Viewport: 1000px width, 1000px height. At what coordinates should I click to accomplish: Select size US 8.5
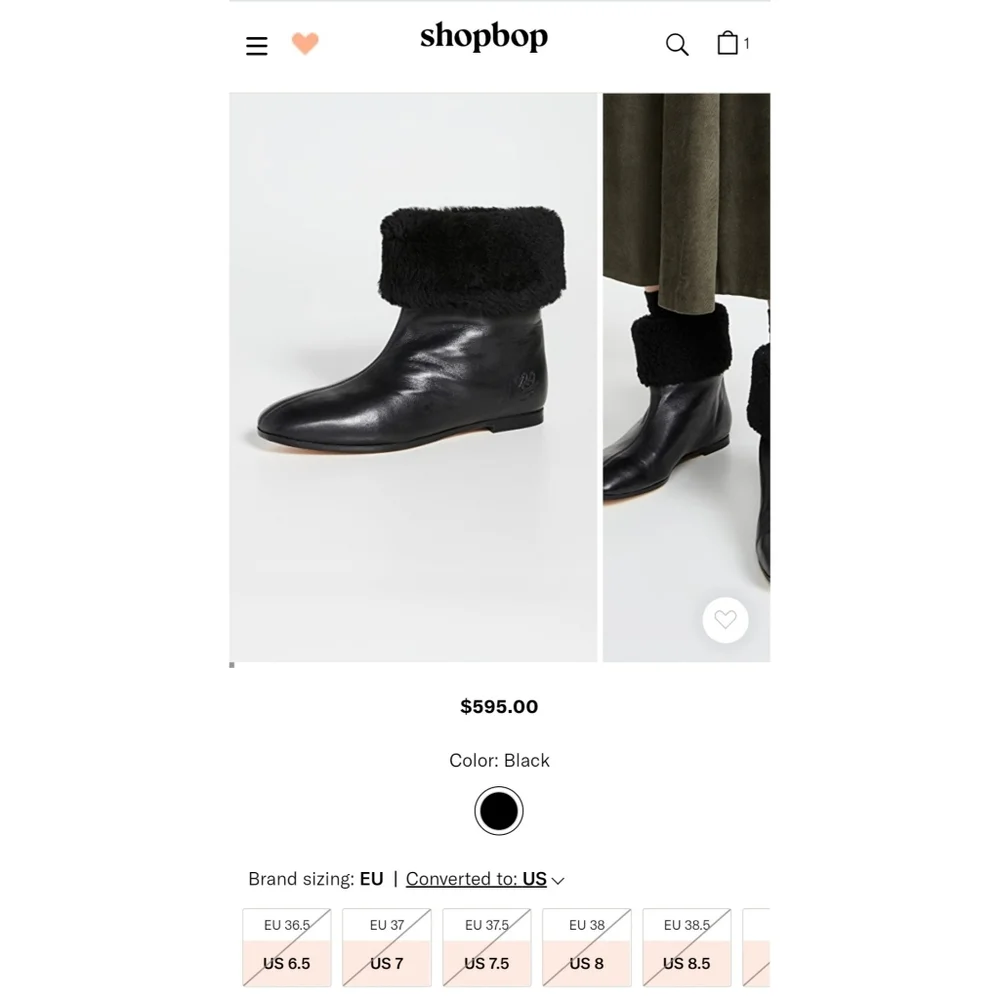(686, 947)
